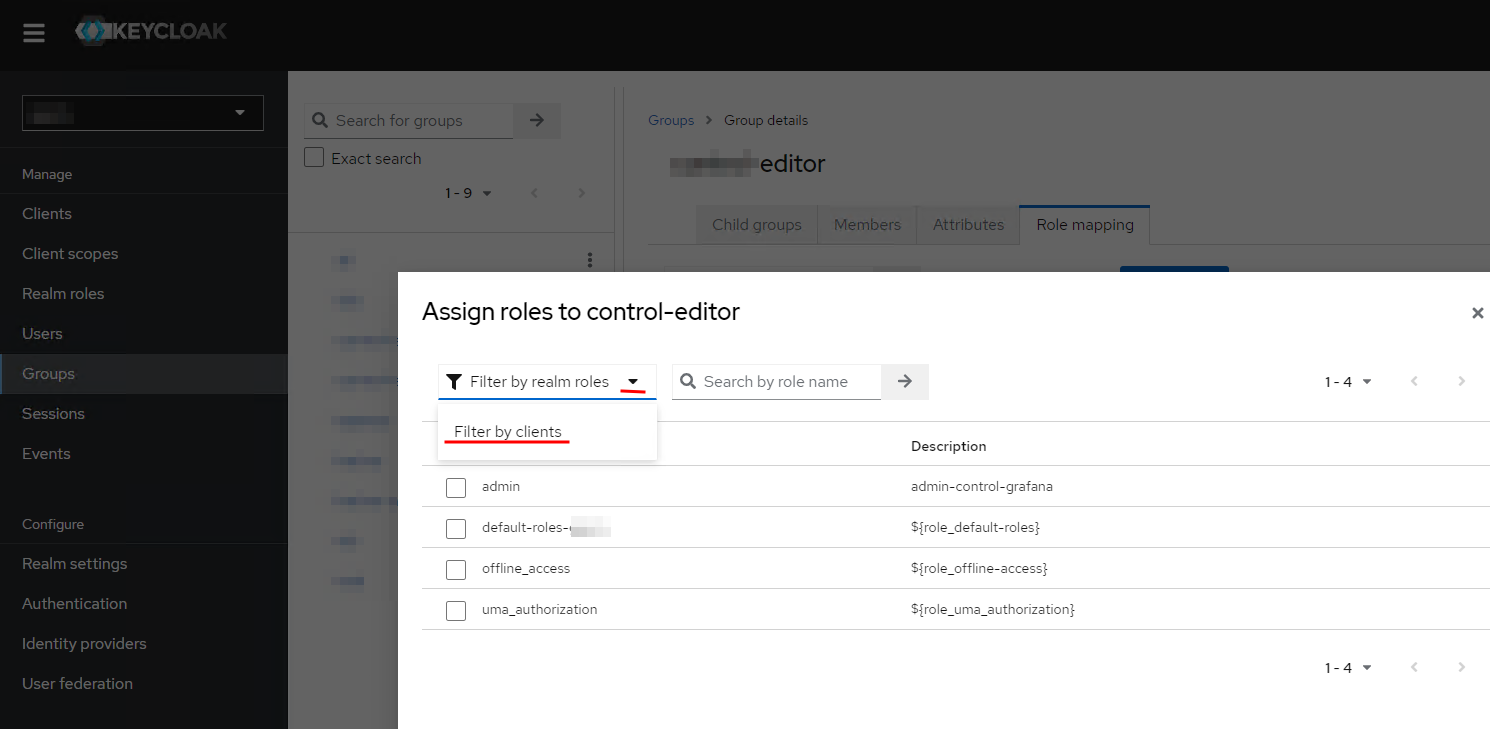Go to previous page of roles
The width and height of the screenshot is (1490, 729).
coord(1414,381)
